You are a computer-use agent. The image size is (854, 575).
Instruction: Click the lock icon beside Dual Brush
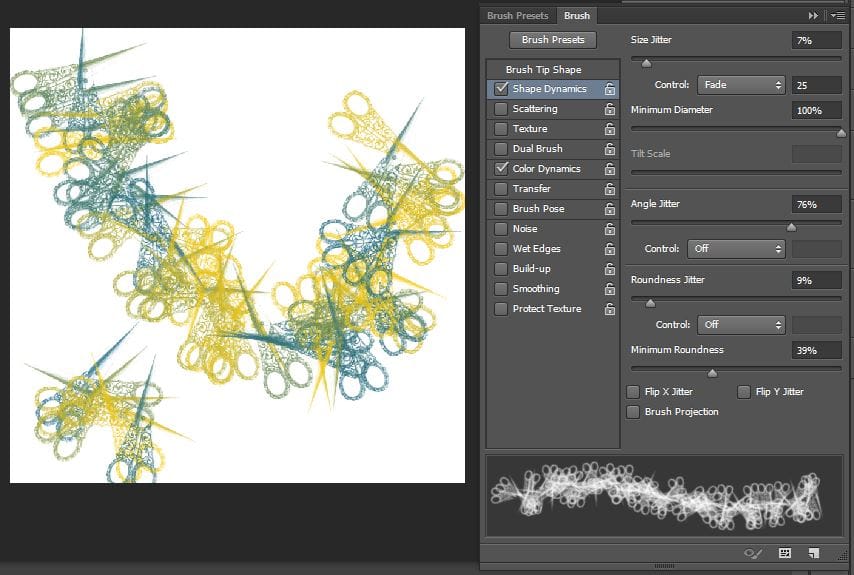coord(609,149)
